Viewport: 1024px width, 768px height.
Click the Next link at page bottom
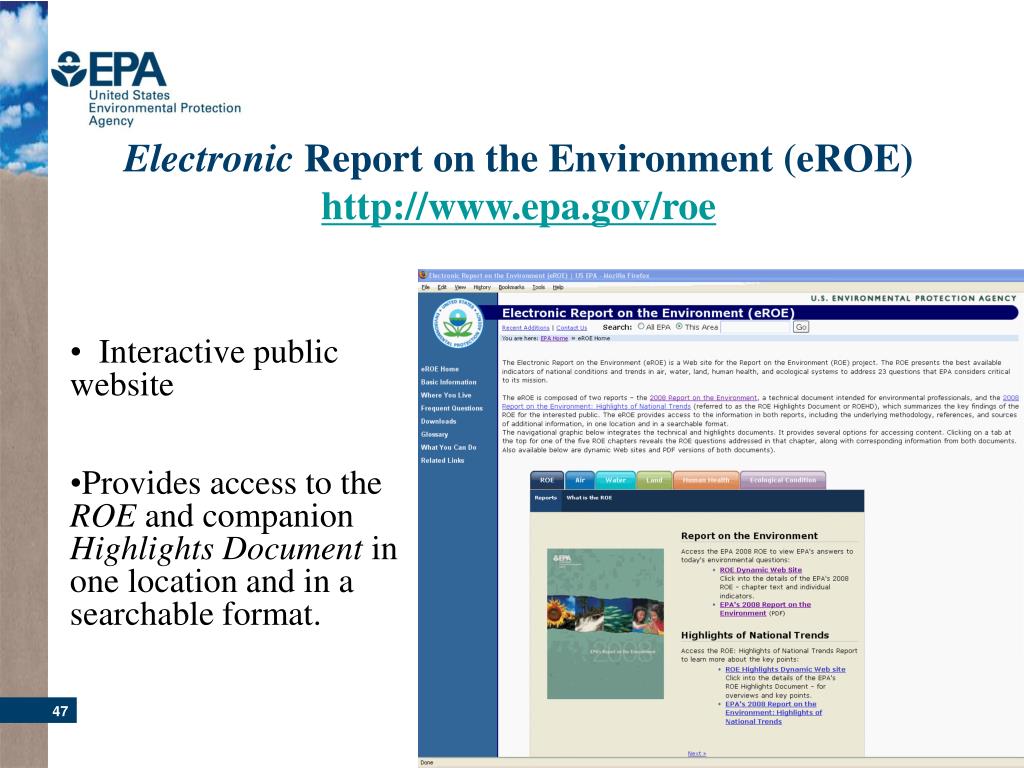pos(697,754)
